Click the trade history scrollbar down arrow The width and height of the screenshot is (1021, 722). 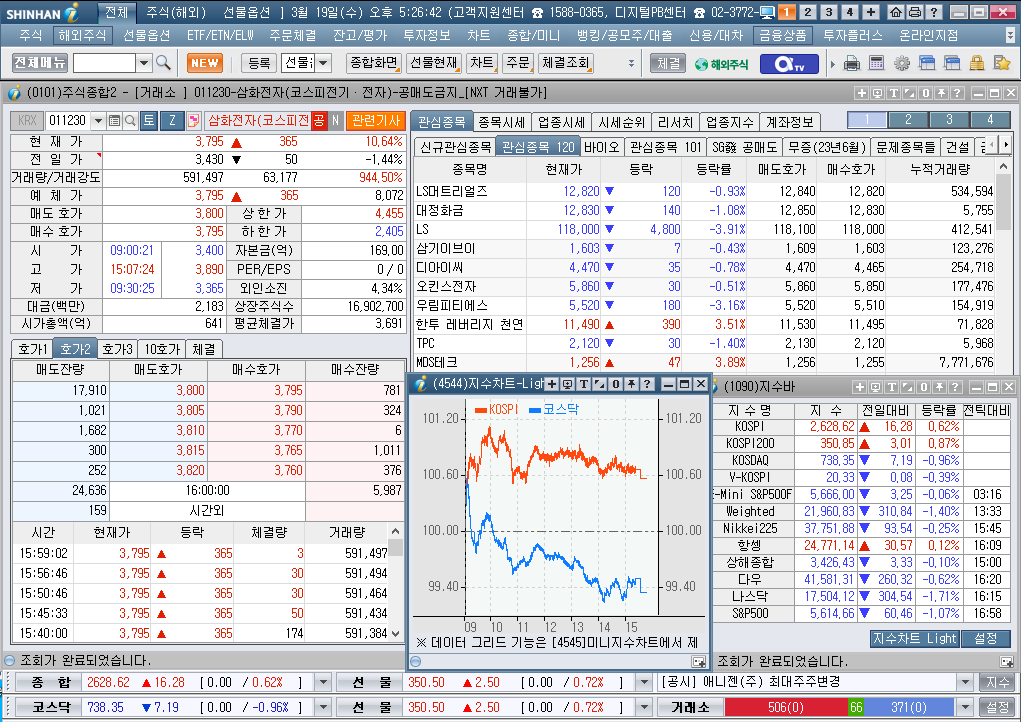tap(396, 633)
